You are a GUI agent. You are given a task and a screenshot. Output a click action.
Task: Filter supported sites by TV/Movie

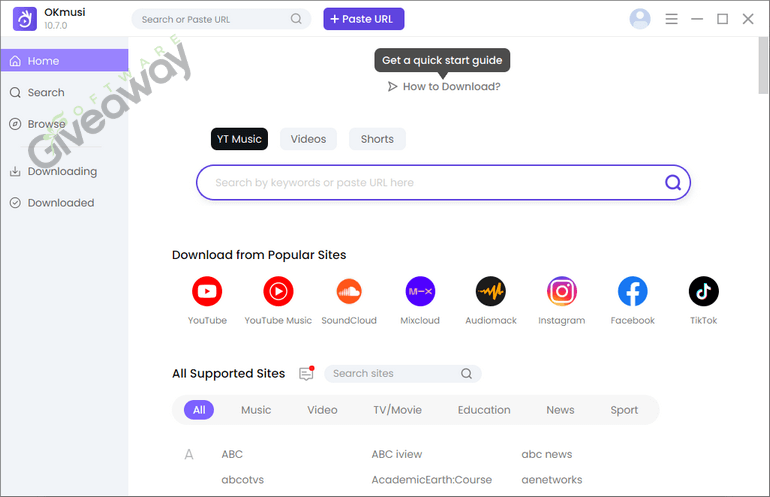pos(397,410)
